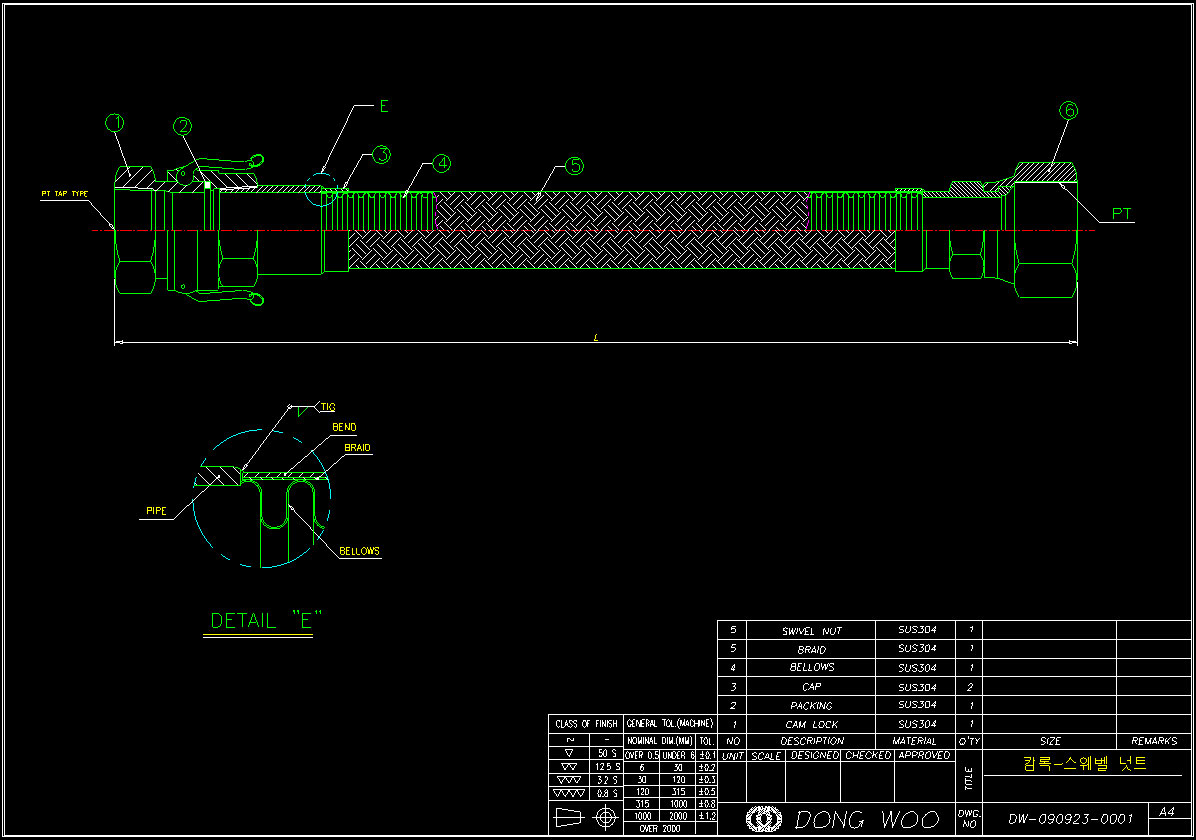Click the vertical 'TITLE' label cell
Image resolution: width=1196 pixels, height=840 pixels.
[x=969, y=779]
